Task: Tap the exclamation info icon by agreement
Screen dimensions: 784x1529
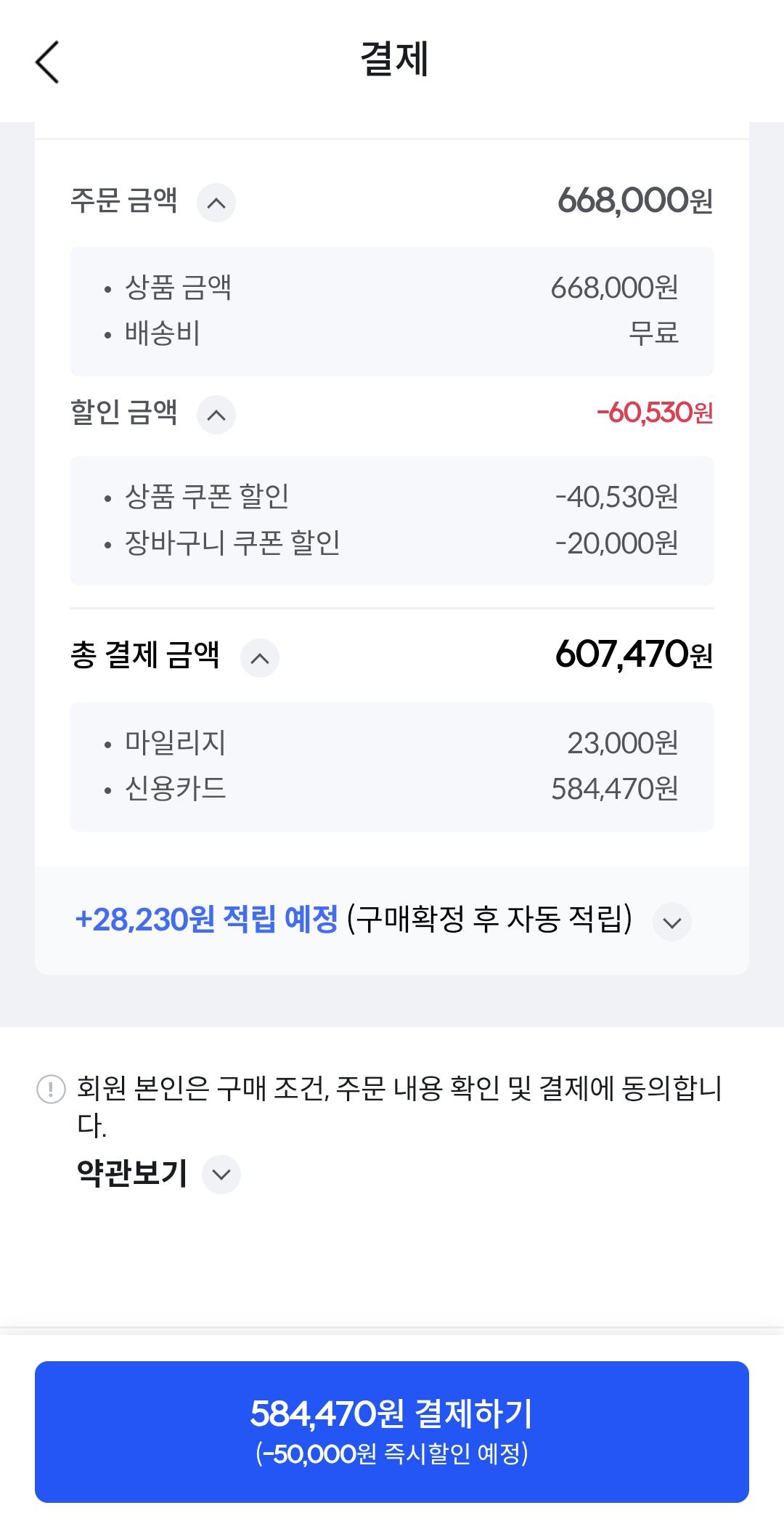Action: 51,1090
